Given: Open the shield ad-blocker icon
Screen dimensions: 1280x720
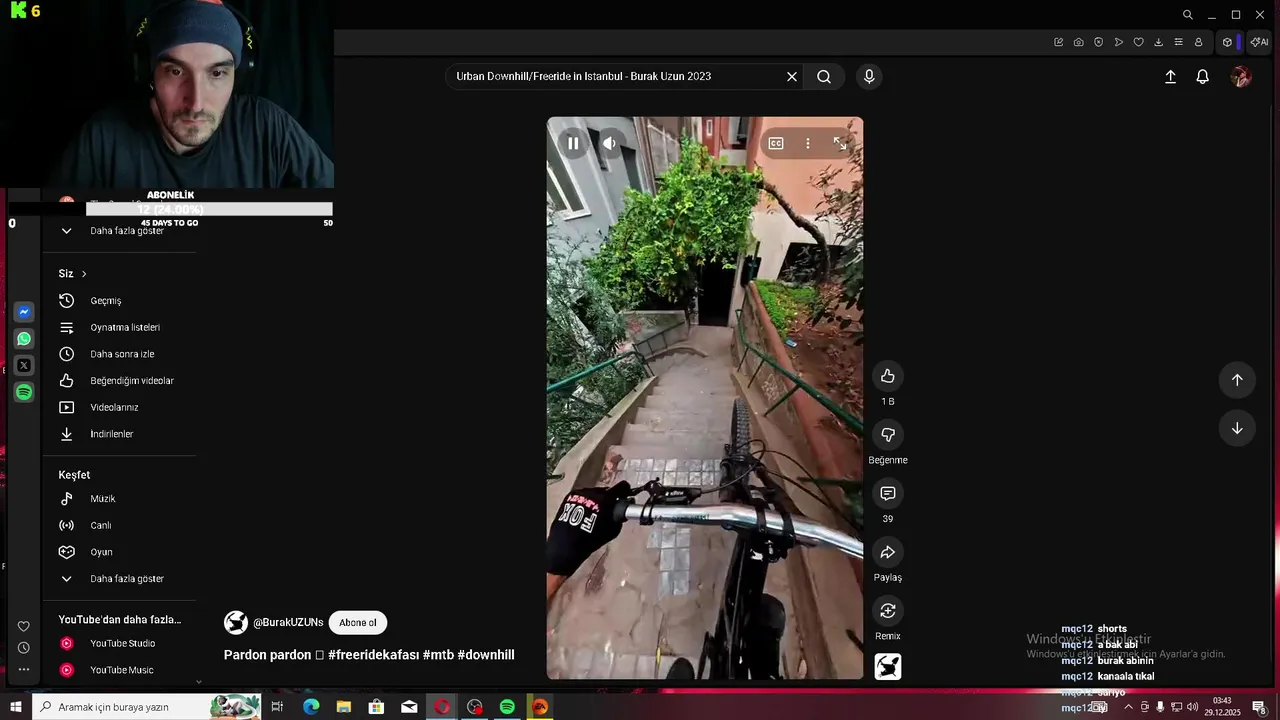Looking at the screenshot, I should pyautogui.click(x=1098, y=42).
